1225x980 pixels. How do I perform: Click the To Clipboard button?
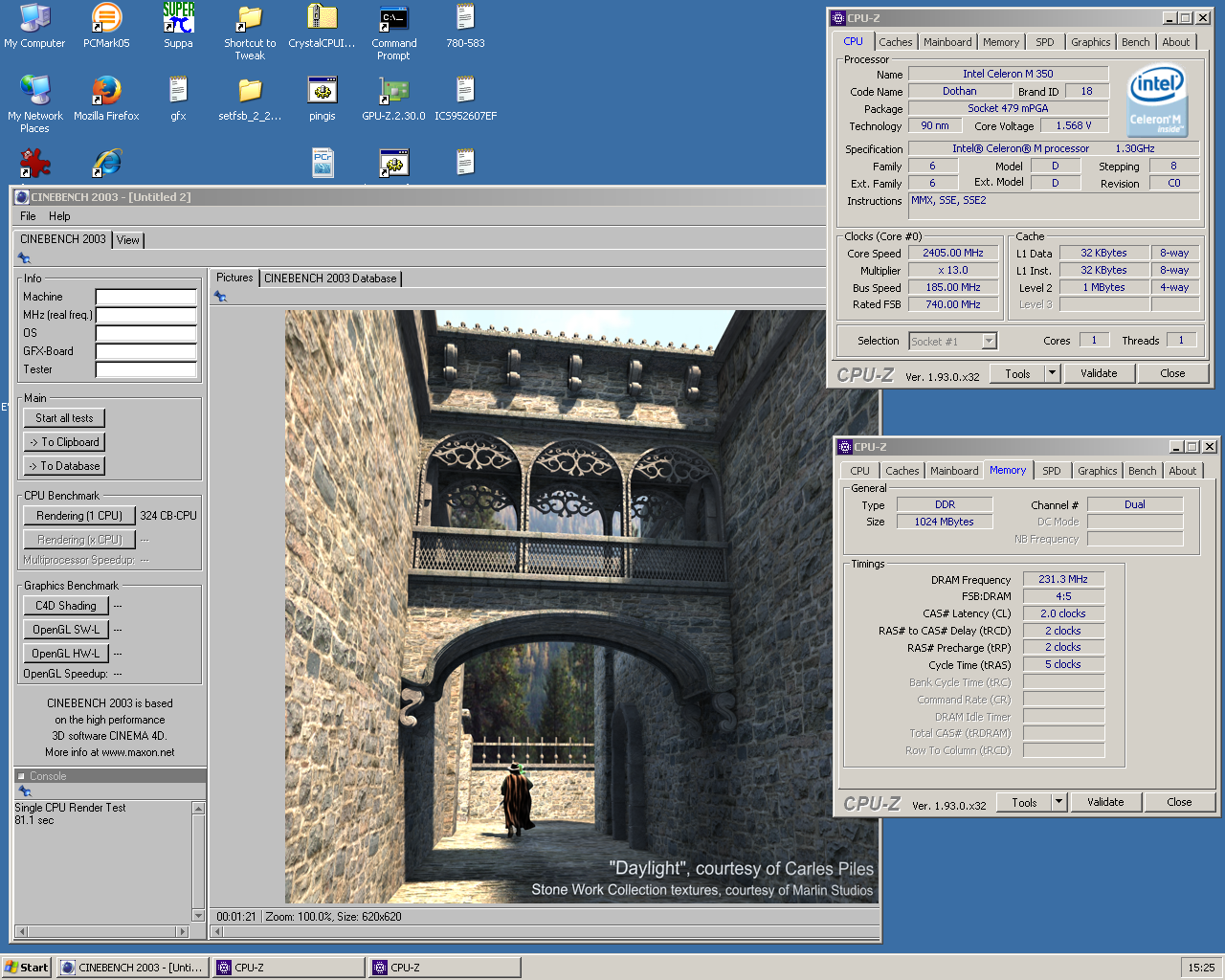[64, 442]
